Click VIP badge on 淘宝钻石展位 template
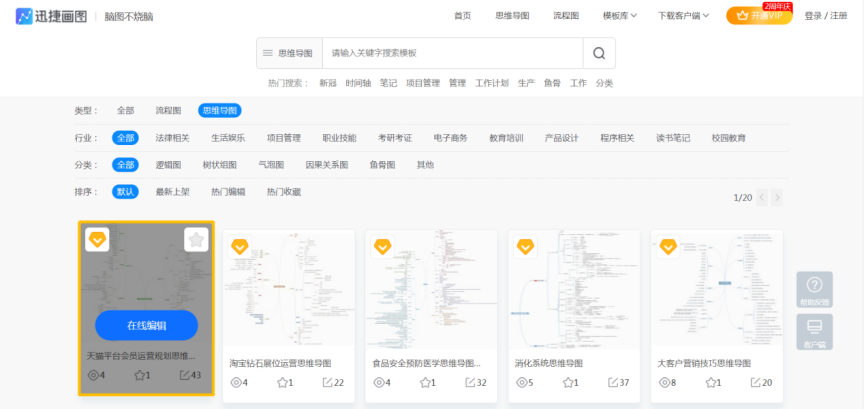864x409 pixels. click(240, 246)
